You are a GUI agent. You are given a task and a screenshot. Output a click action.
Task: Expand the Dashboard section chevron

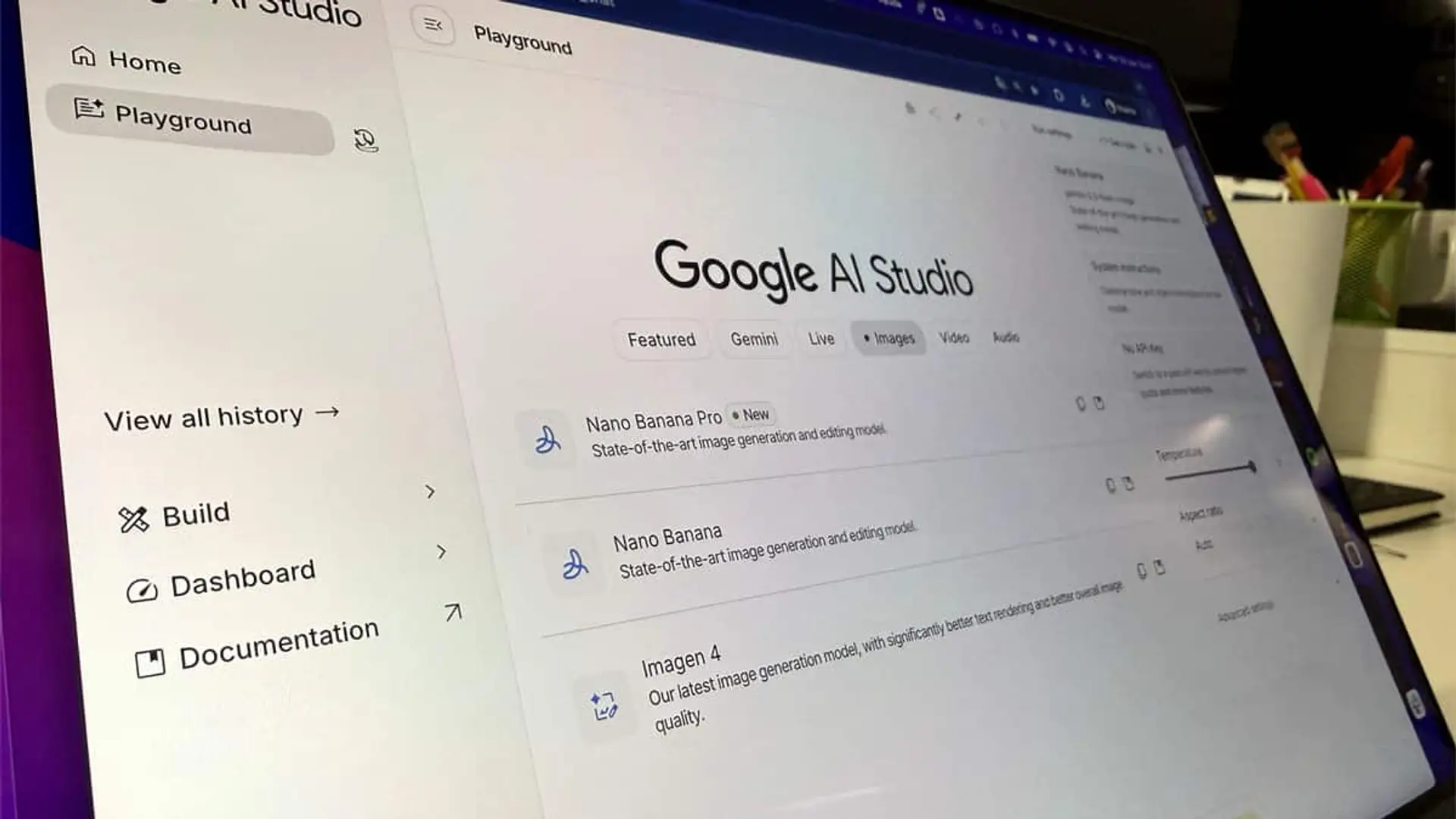tap(442, 552)
